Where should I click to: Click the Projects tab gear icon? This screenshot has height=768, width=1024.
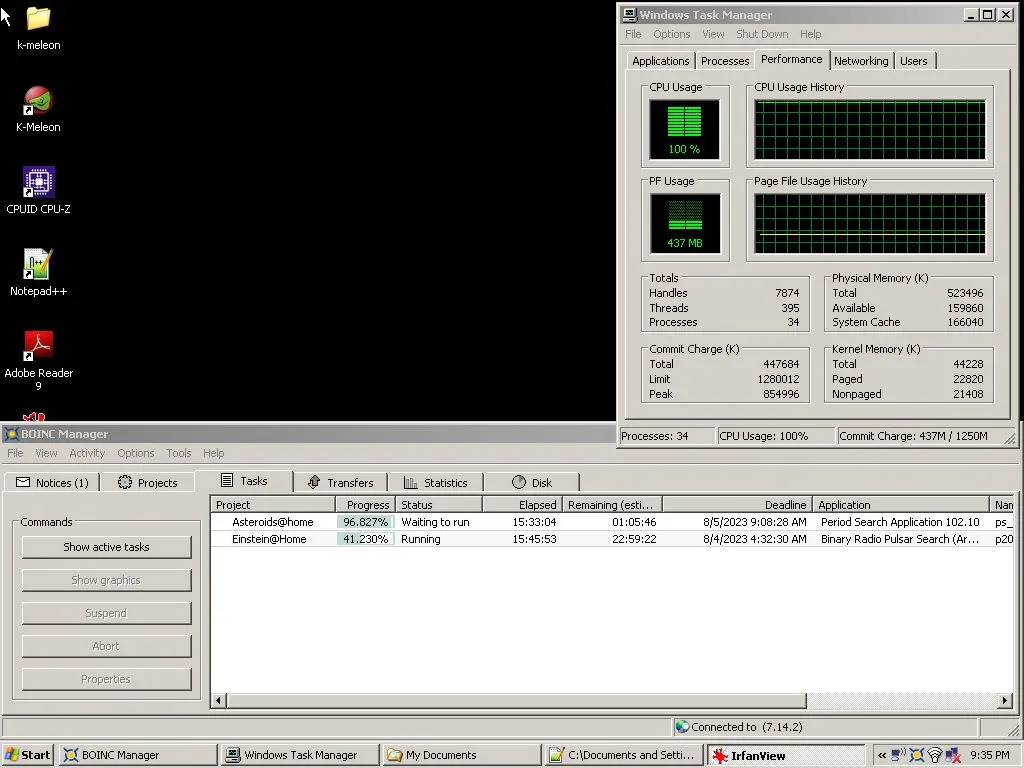click(125, 482)
